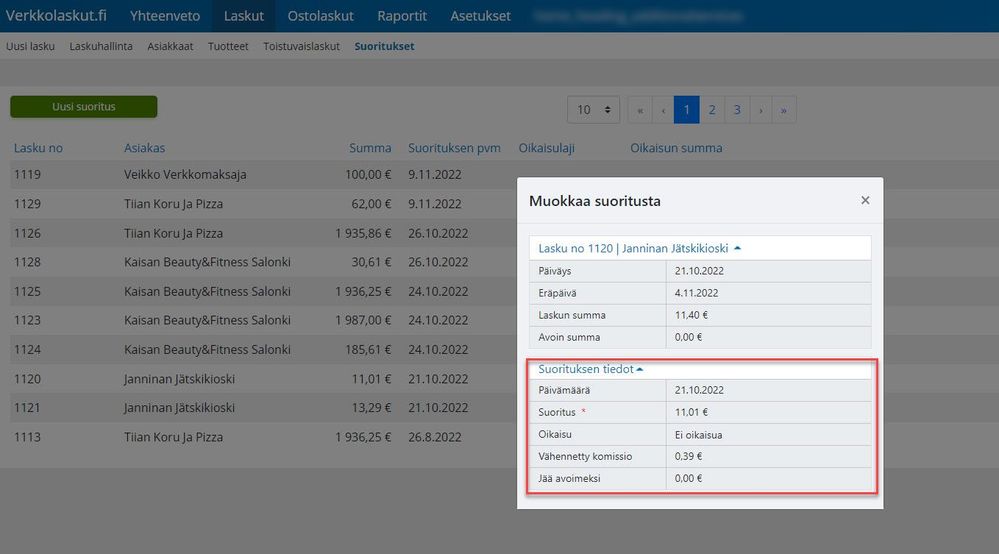
Task: Open the Asetukset menu
Action: (480, 16)
